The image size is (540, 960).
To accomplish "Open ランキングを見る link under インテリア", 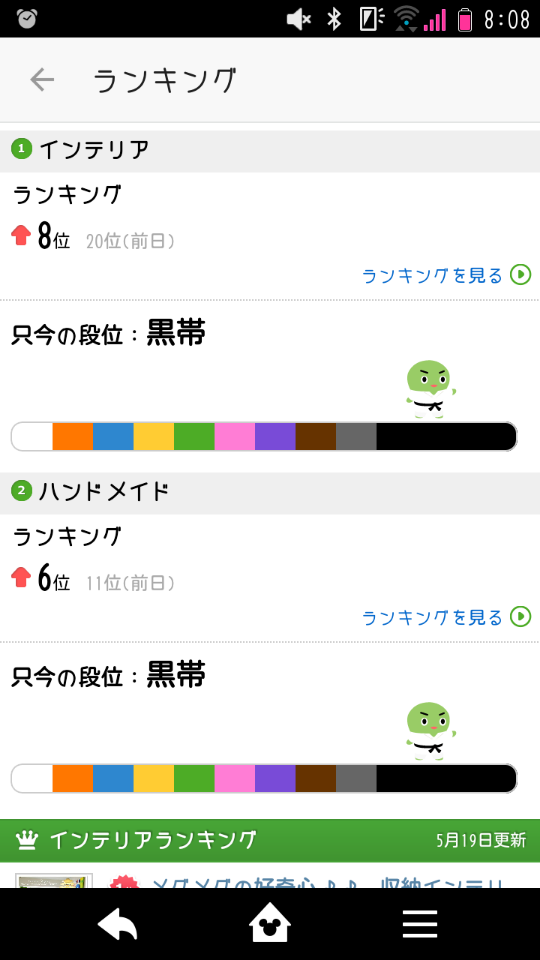I will coord(432,276).
